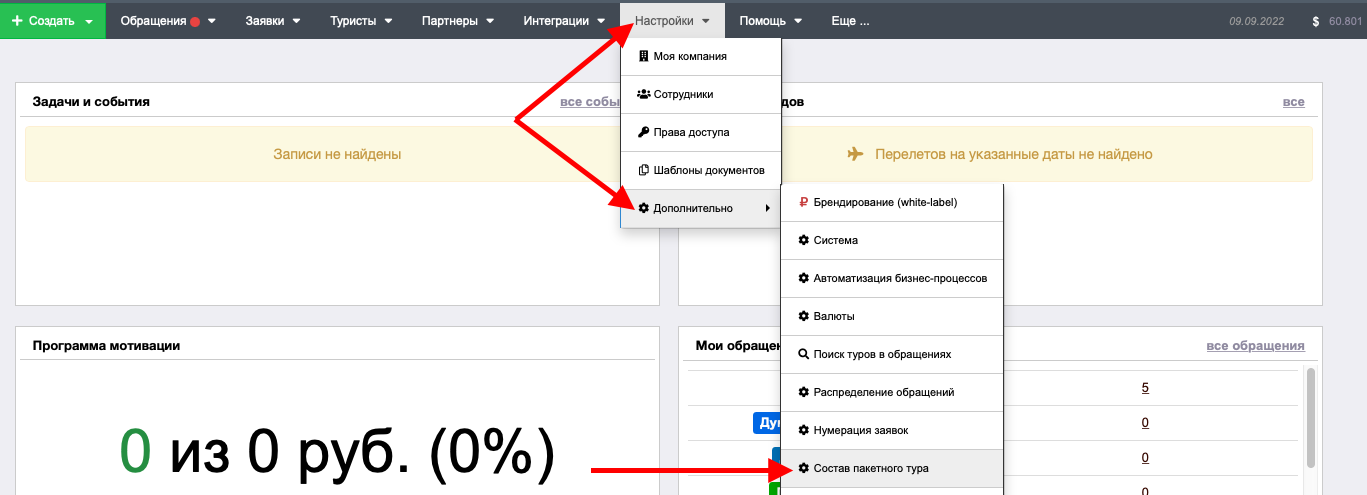Click gear icon next to Распределение обращений
This screenshot has height=495, width=1367.
tap(803, 392)
